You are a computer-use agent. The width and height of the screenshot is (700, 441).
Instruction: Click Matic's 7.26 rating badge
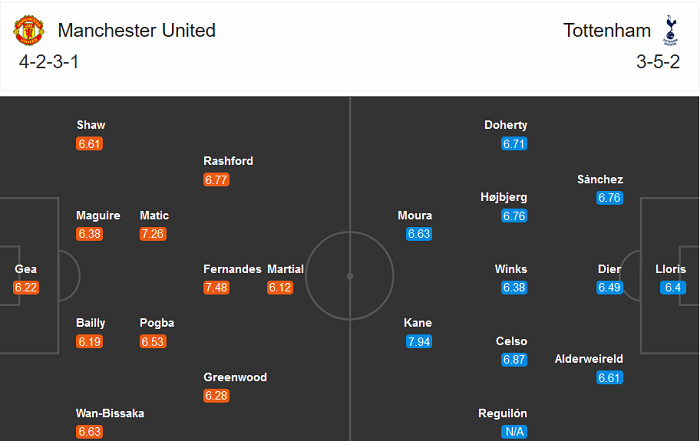coord(153,234)
